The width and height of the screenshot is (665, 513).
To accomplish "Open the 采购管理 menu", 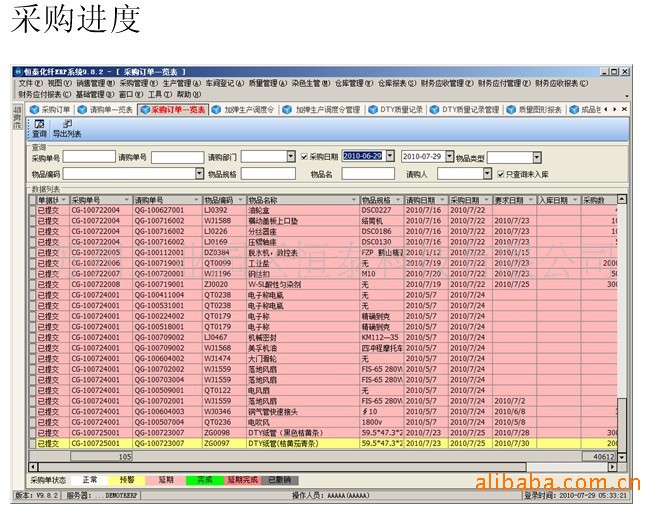I will pyautogui.click(x=133, y=83).
